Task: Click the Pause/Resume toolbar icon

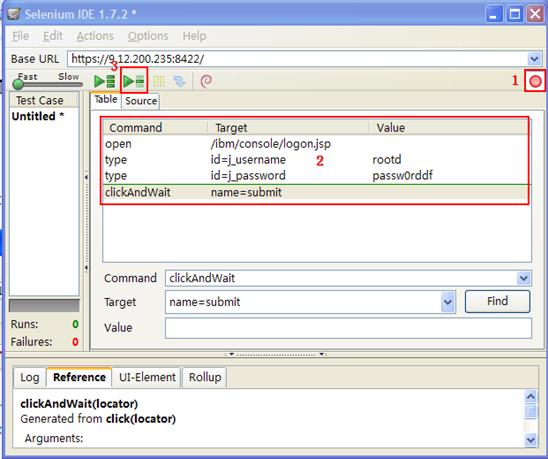Action: tap(159, 81)
